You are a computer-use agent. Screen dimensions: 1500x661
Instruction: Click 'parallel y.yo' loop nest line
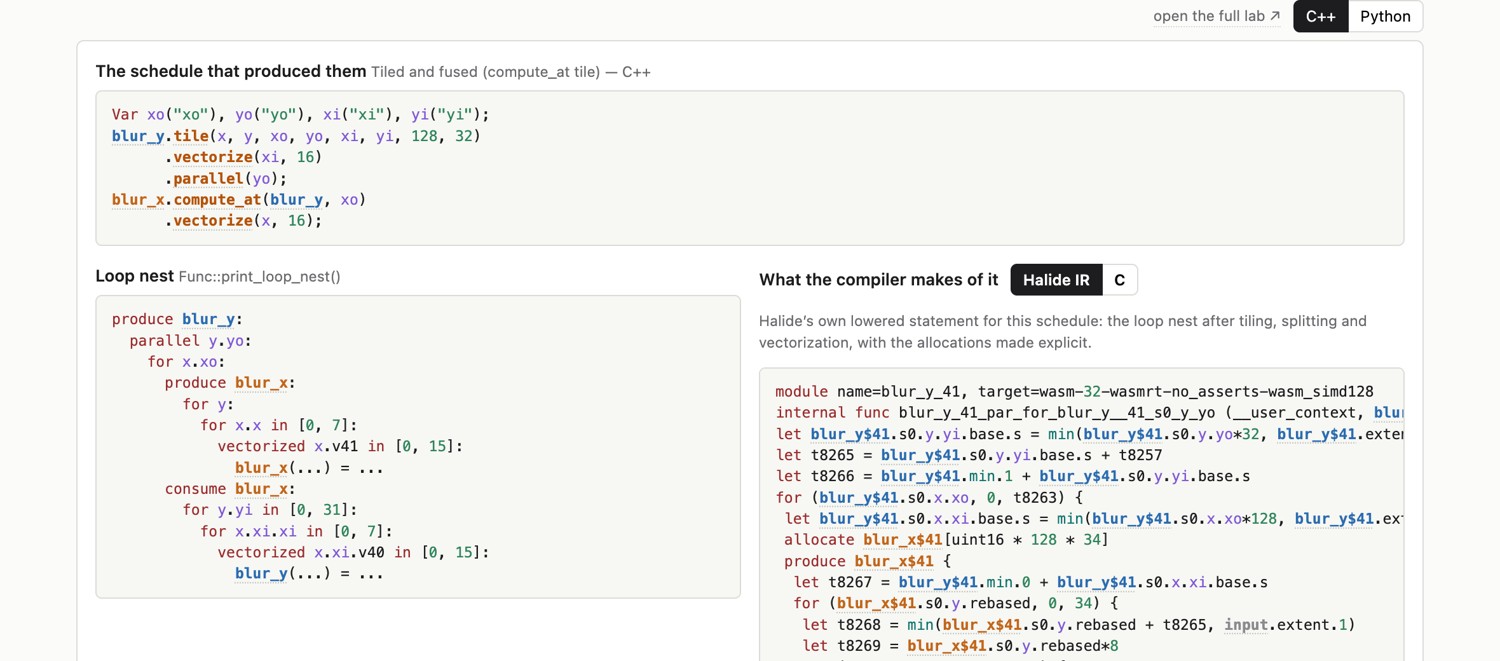[x=190, y=341]
